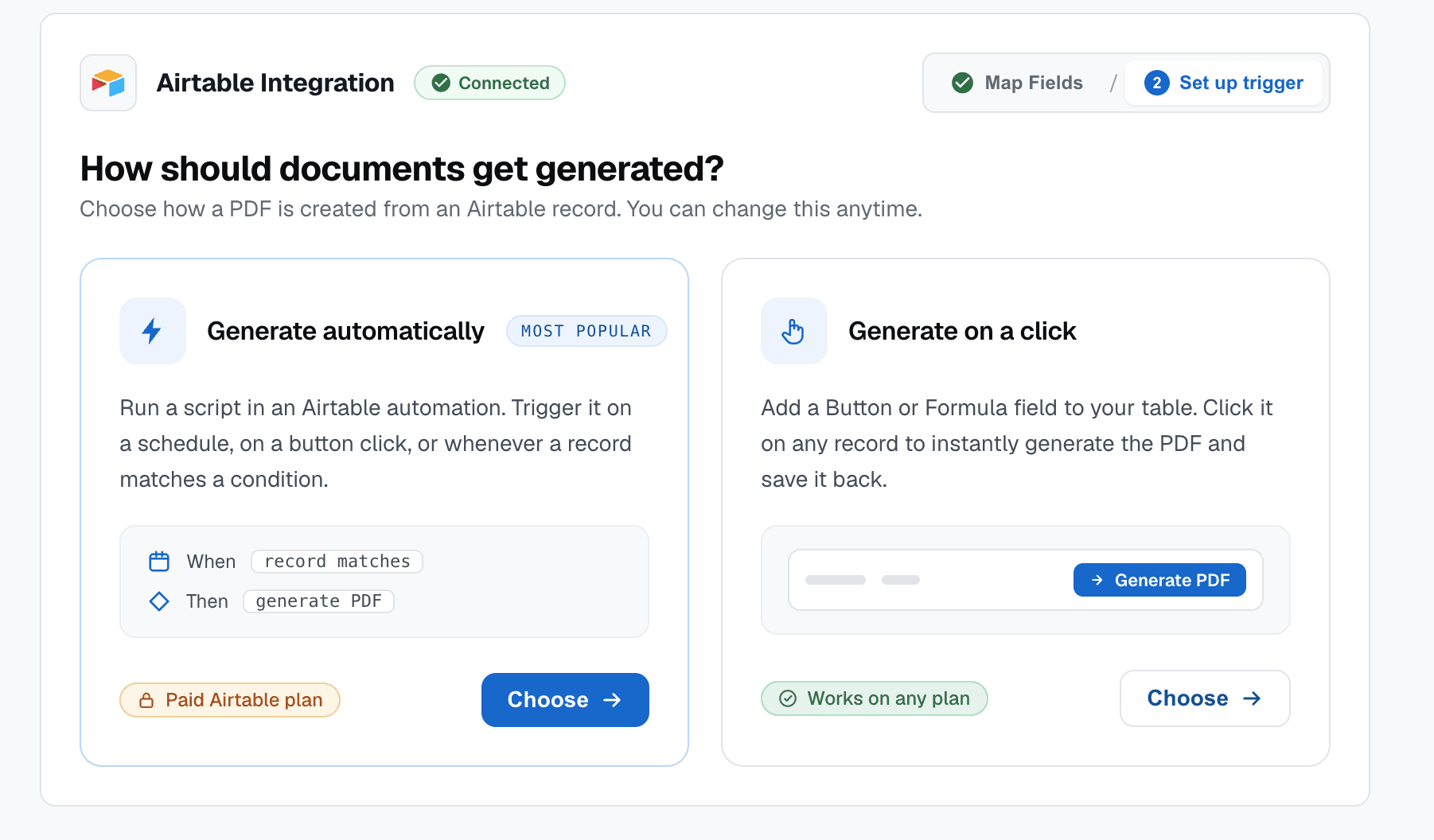Click the Generate PDF preview button
Image resolution: width=1434 pixels, height=840 pixels.
point(1159,580)
